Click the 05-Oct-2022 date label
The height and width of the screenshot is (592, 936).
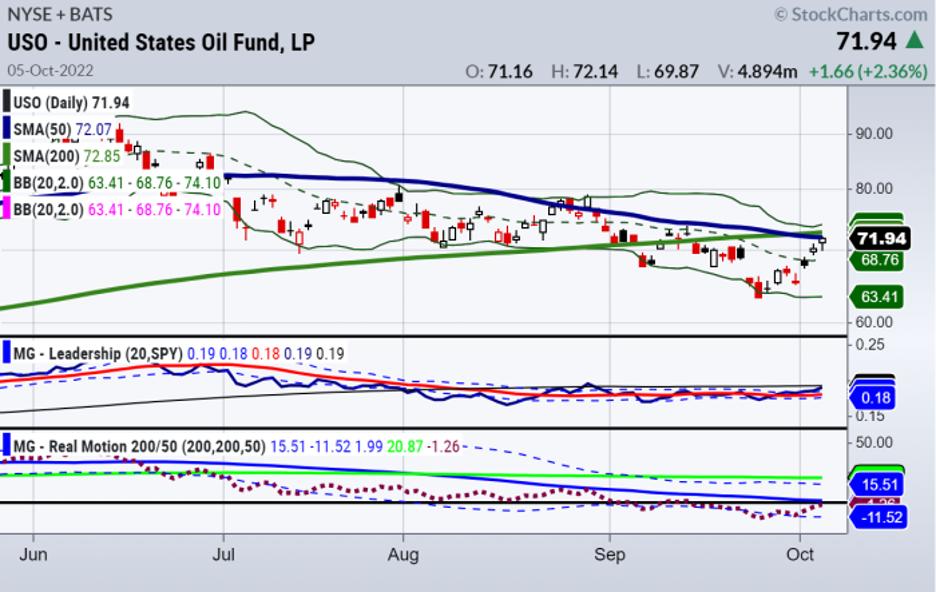point(52,71)
